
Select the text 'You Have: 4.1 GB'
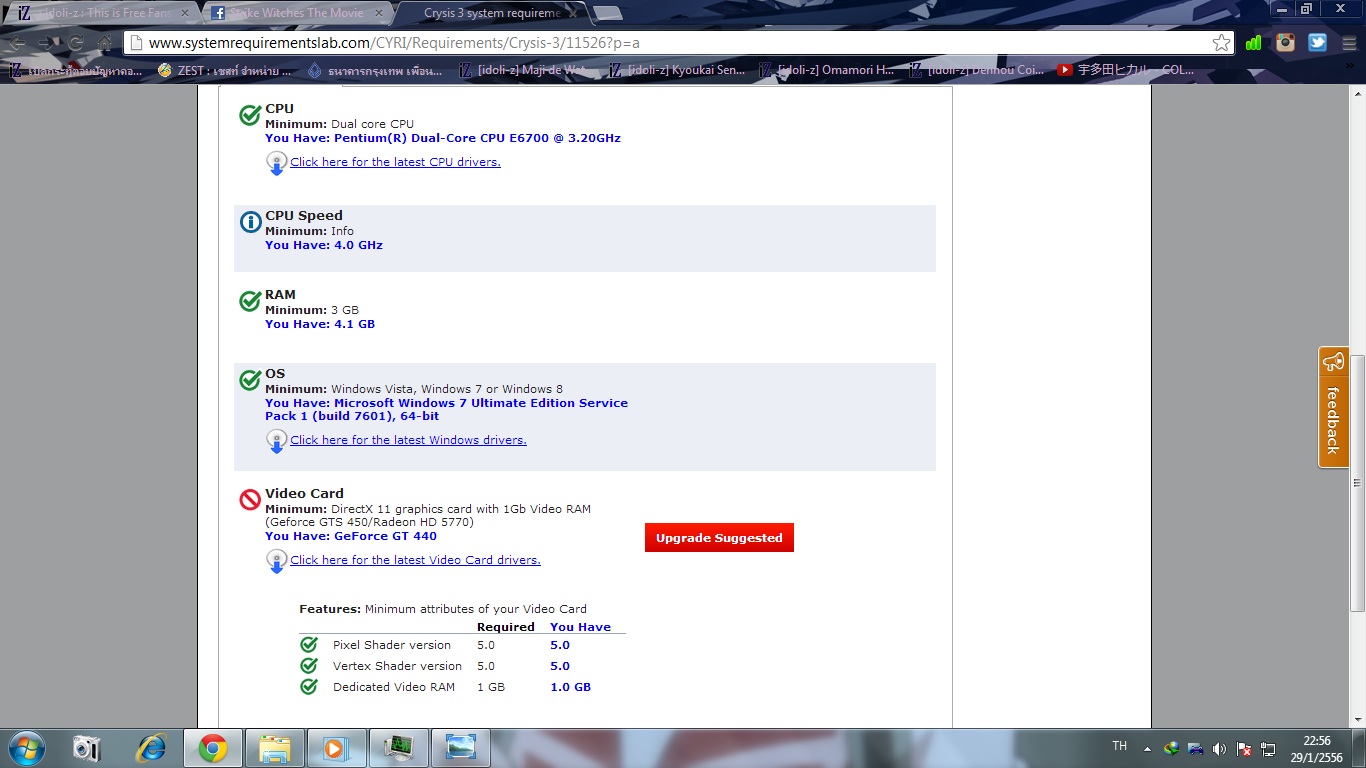320,324
